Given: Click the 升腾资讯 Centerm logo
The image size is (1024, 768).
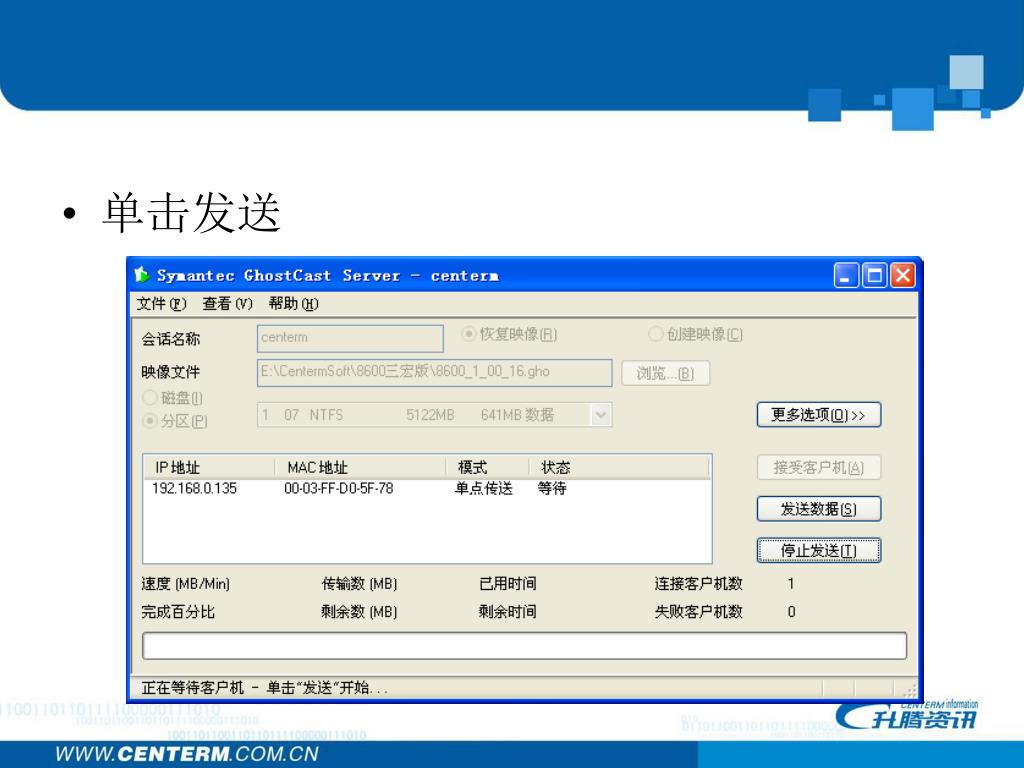Looking at the screenshot, I should [x=908, y=715].
